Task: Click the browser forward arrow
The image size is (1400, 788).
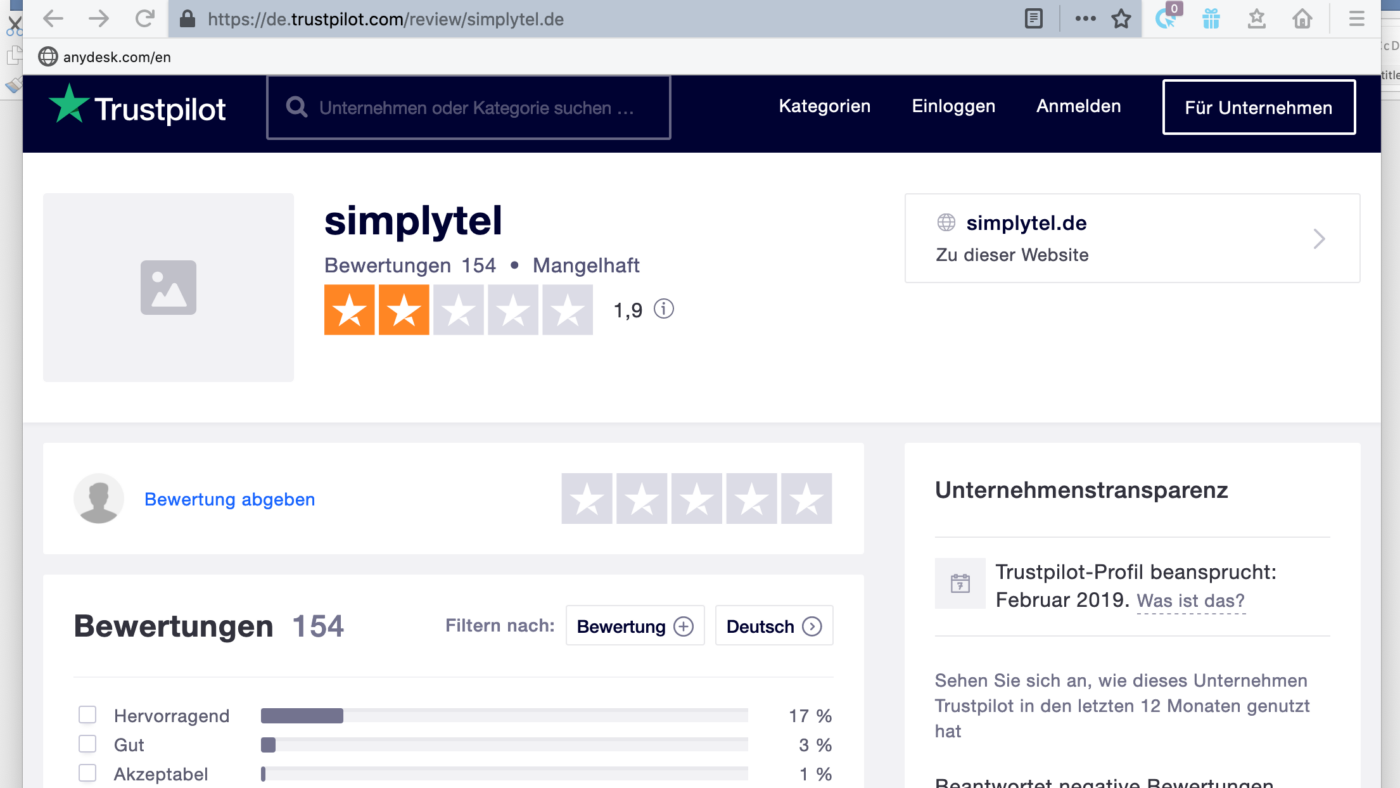Action: tap(98, 19)
